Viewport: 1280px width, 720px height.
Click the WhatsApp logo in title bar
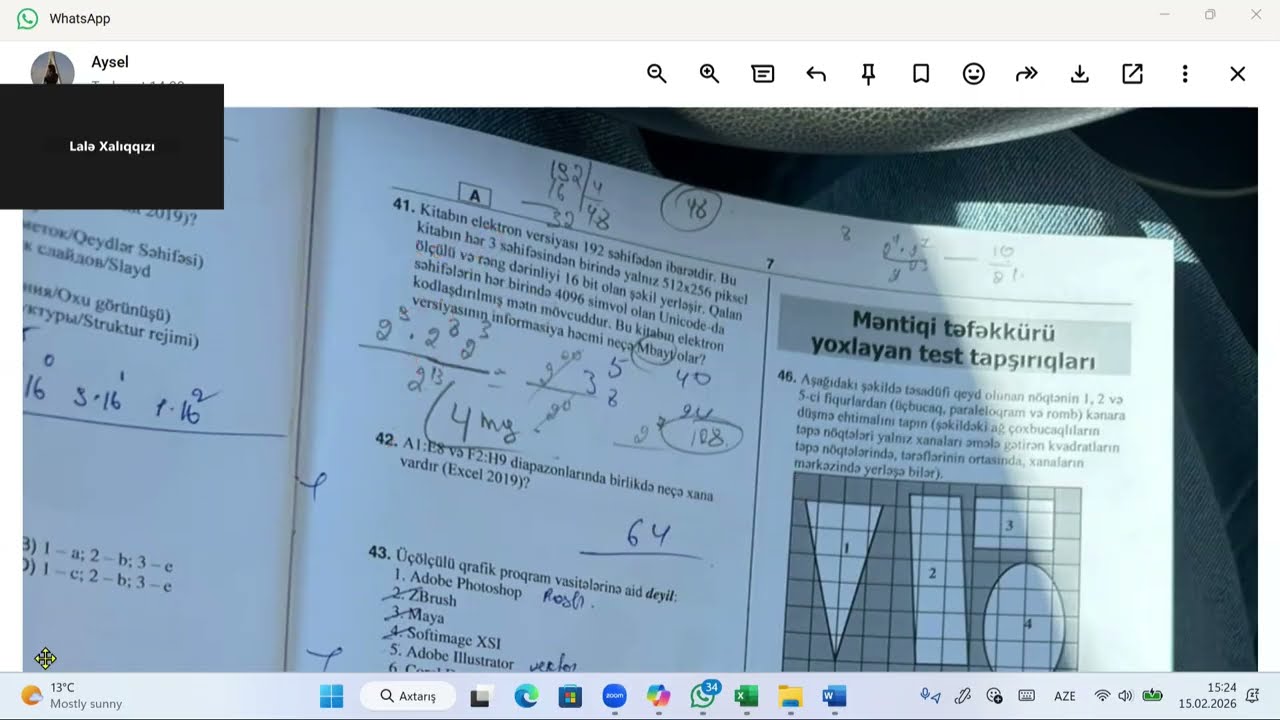point(27,18)
